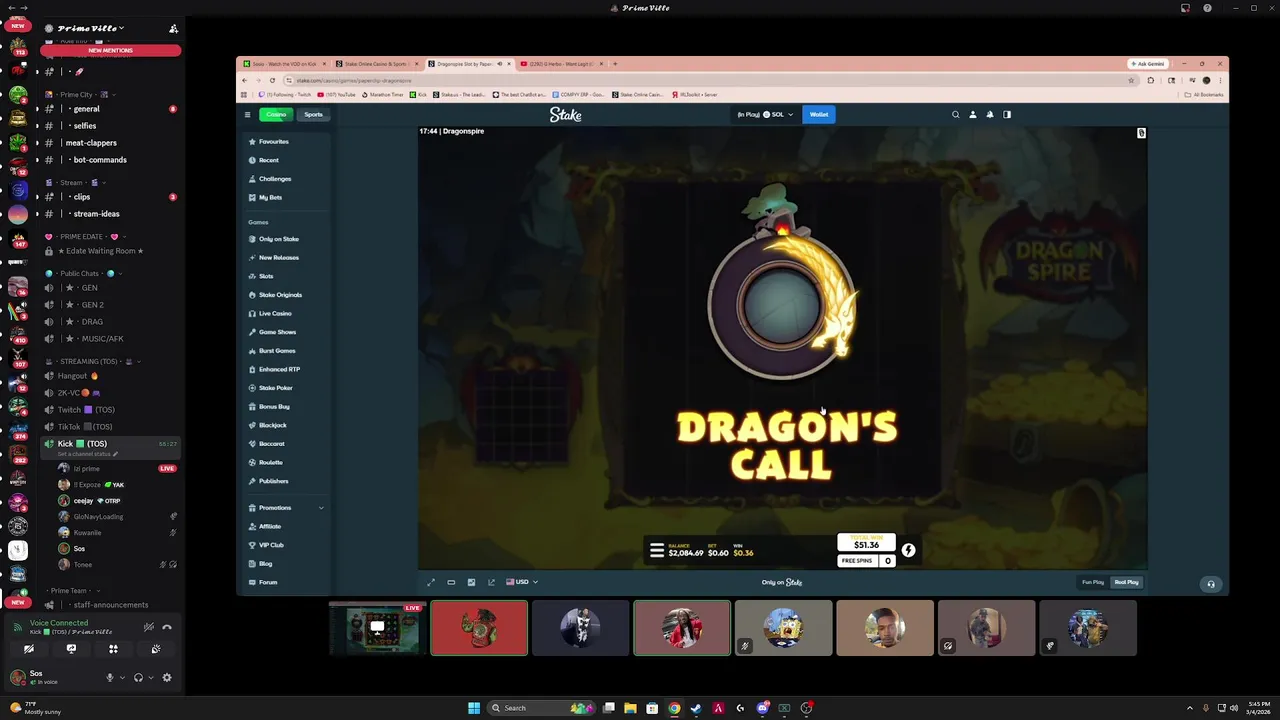Open the stream-ideas Discord channel
The width and height of the screenshot is (1280, 720).
pyautogui.click(x=110, y=214)
